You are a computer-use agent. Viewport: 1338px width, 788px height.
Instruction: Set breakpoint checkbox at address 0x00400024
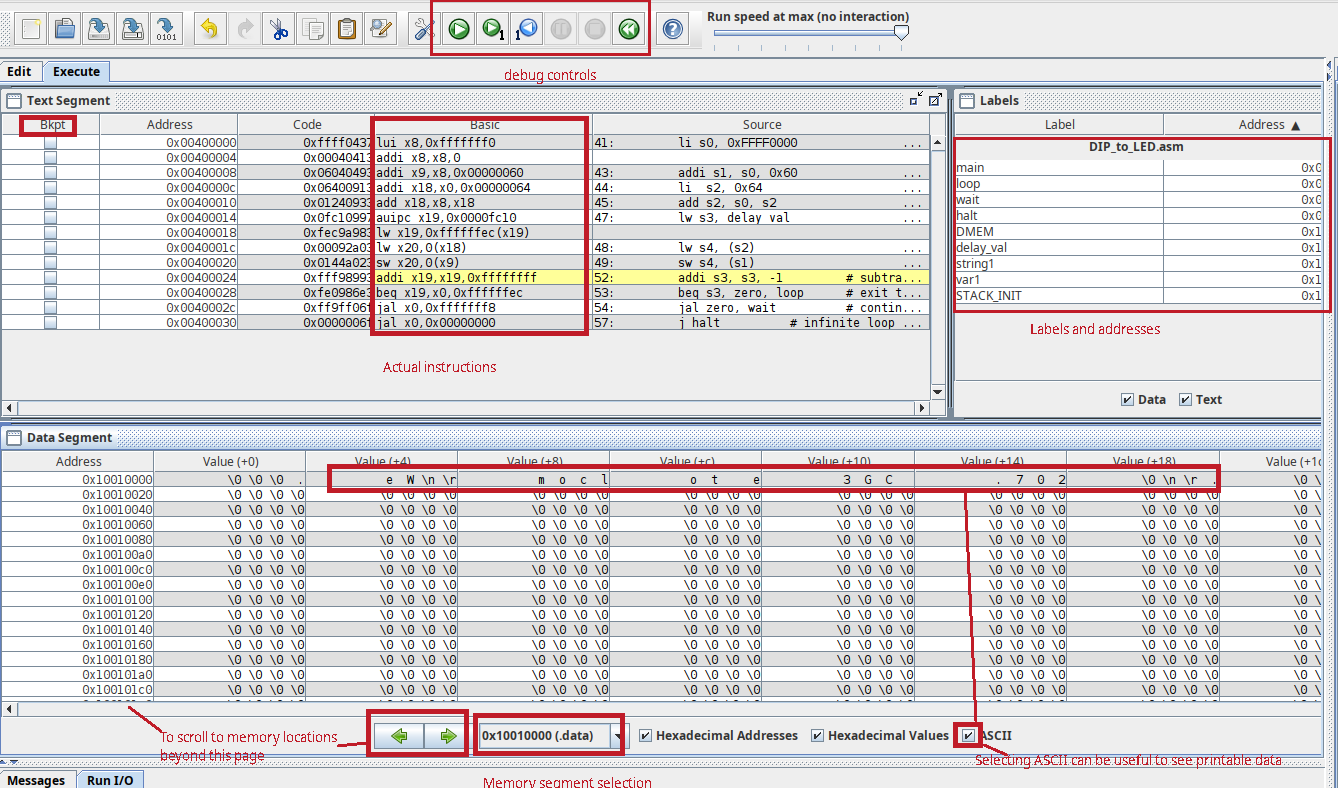tap(50, 278)
